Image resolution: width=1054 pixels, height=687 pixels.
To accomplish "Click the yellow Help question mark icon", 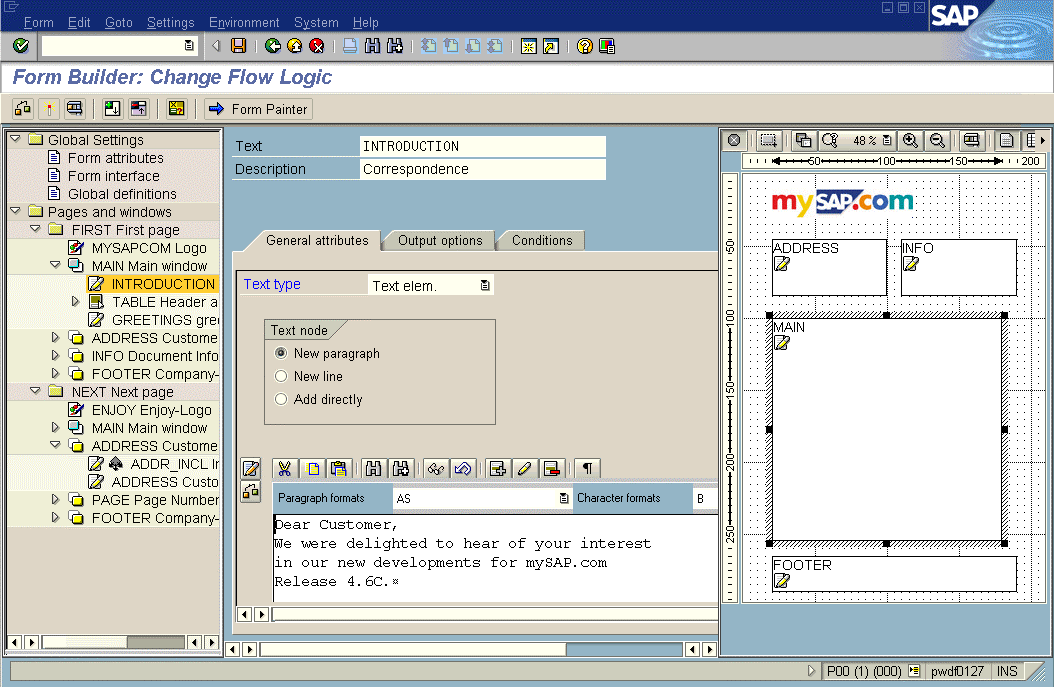I will pos(585,46).
